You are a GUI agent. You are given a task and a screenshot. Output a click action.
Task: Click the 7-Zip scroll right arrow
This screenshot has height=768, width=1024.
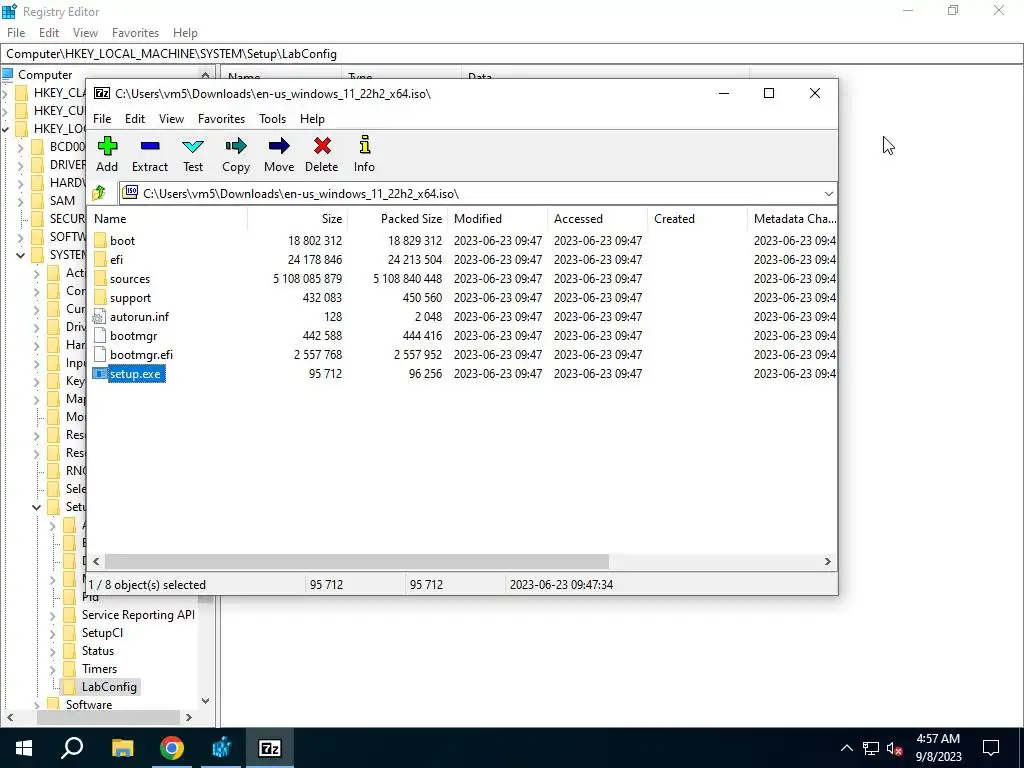pos(827,562)
